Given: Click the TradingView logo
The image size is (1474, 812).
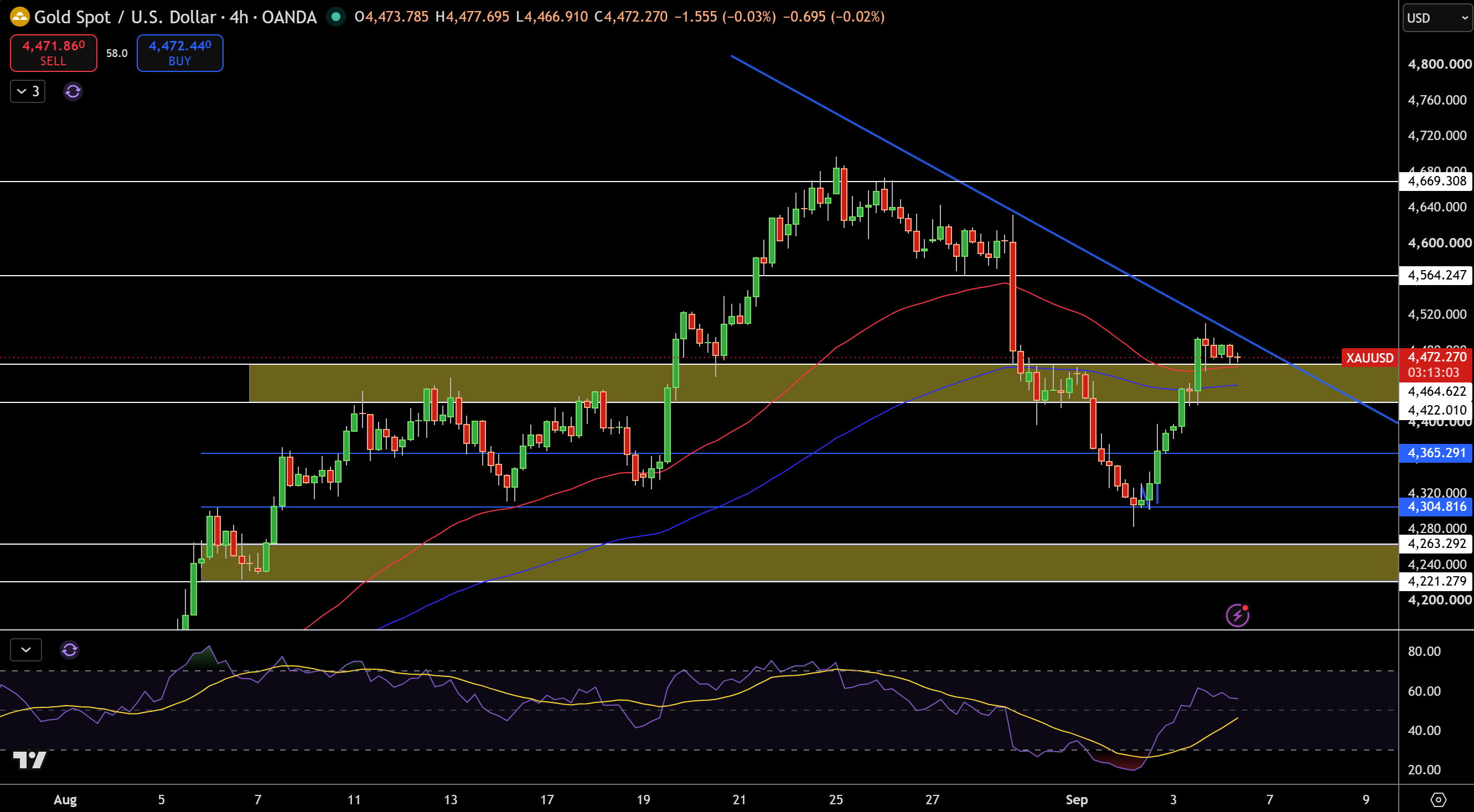Looking at the screenshot, I should click(29, 760).
